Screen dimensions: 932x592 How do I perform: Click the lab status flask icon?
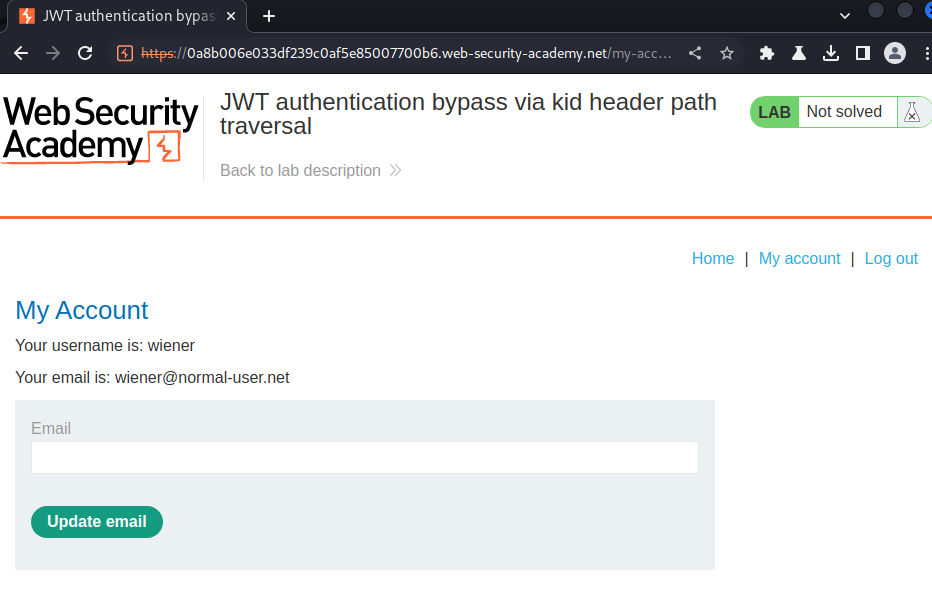pos(912,112)
